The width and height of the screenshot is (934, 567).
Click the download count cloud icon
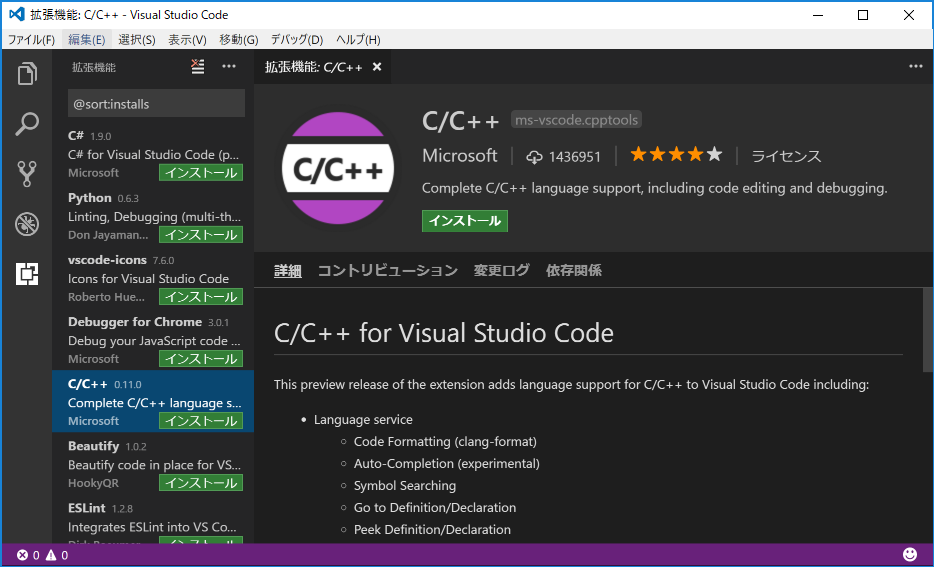point(534,157)
